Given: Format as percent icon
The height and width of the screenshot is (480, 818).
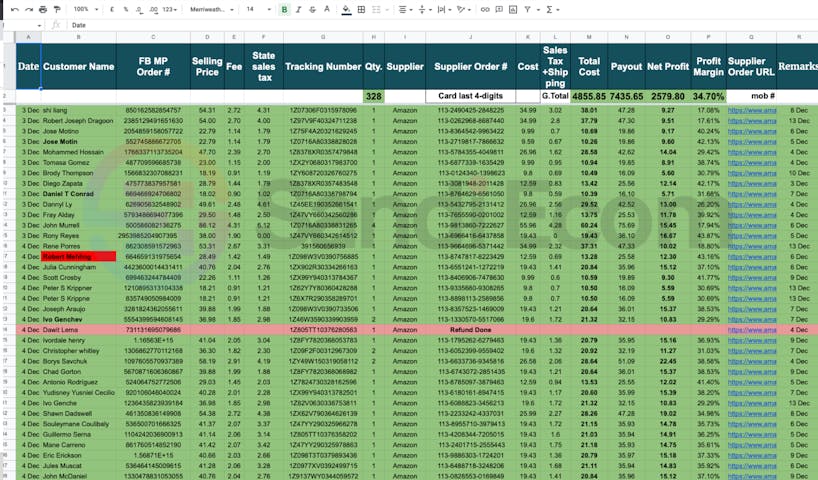Looking at the screenshot, I should [126, 9].
